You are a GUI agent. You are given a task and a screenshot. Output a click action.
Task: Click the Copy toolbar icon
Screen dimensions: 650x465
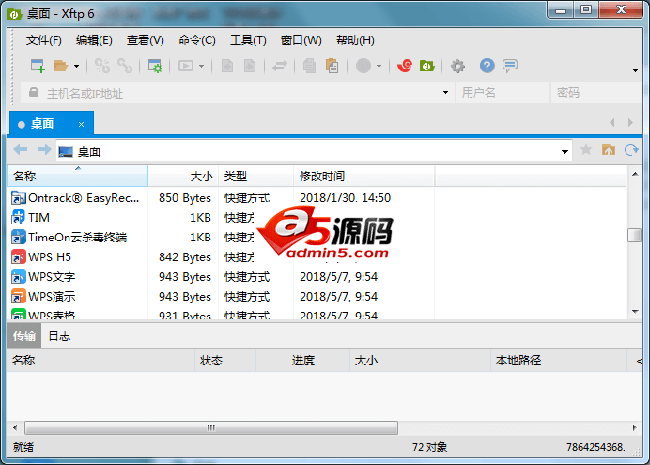tap(309, 66)
